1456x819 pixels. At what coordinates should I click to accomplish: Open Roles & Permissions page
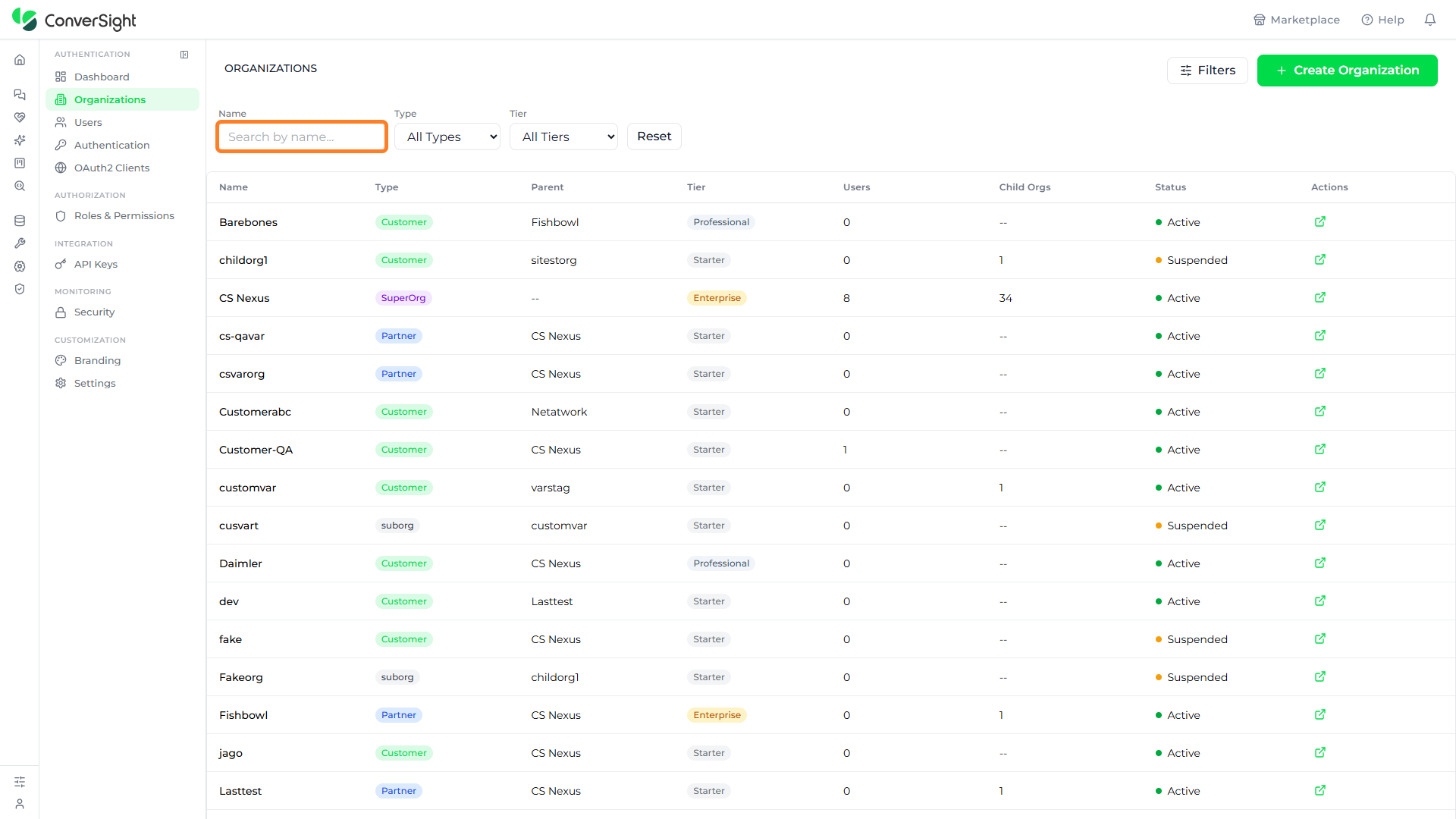pos(122,215)
